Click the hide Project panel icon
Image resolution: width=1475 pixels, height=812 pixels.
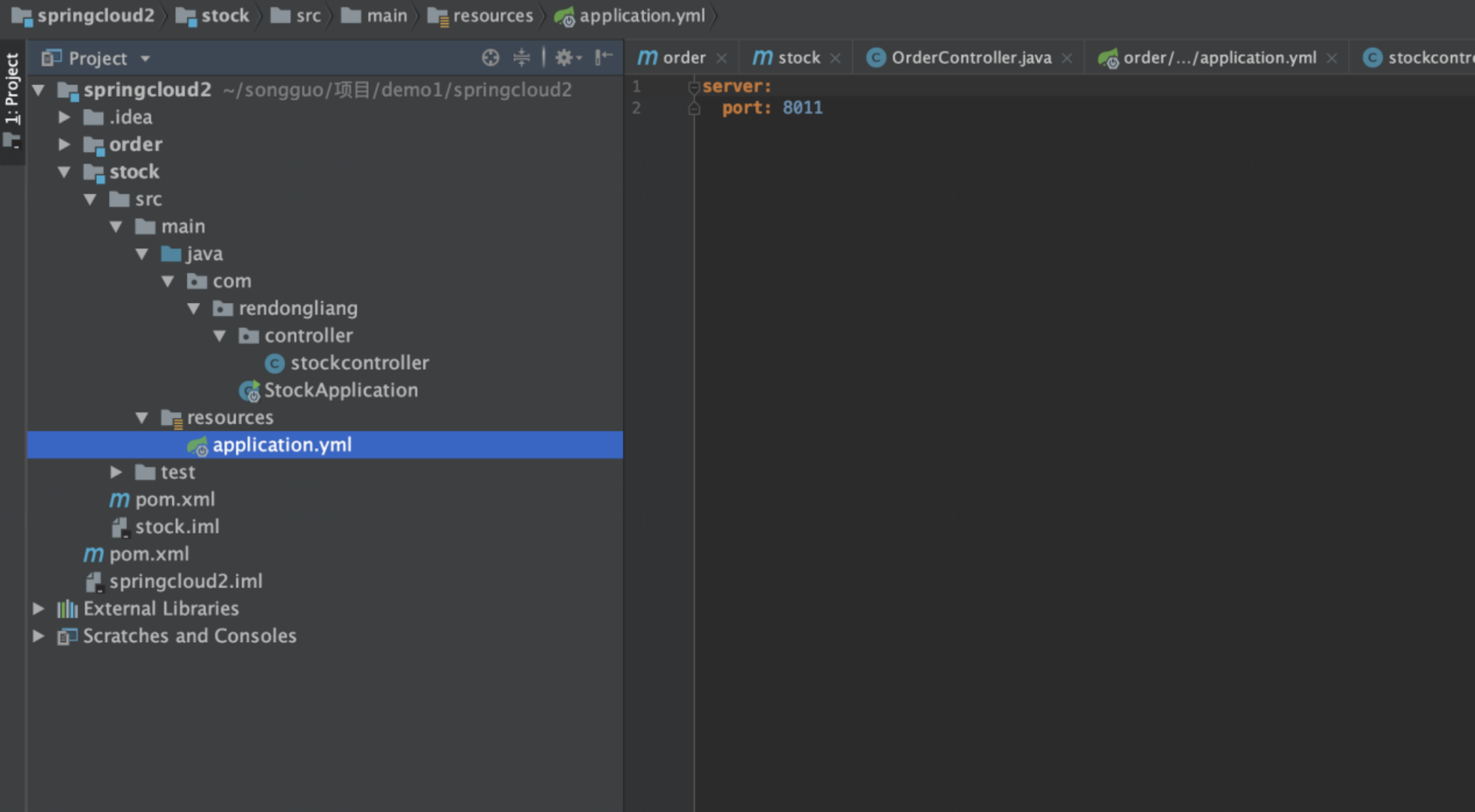point(603,58)
